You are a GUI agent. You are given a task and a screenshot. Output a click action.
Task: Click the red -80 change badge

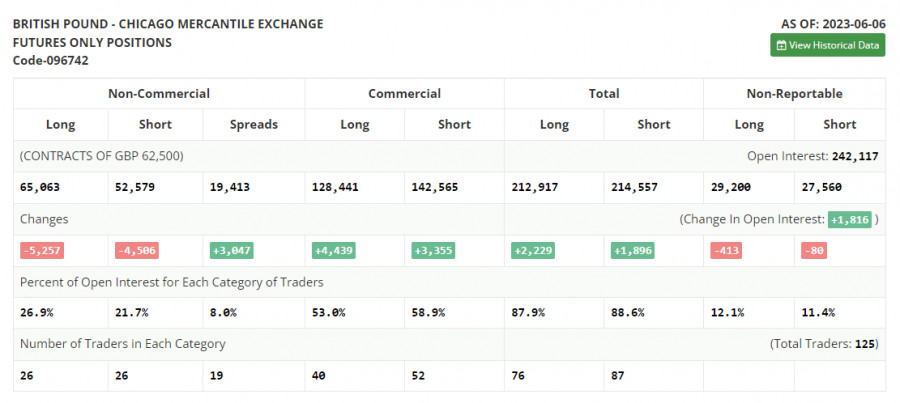[x=813, y=250]
